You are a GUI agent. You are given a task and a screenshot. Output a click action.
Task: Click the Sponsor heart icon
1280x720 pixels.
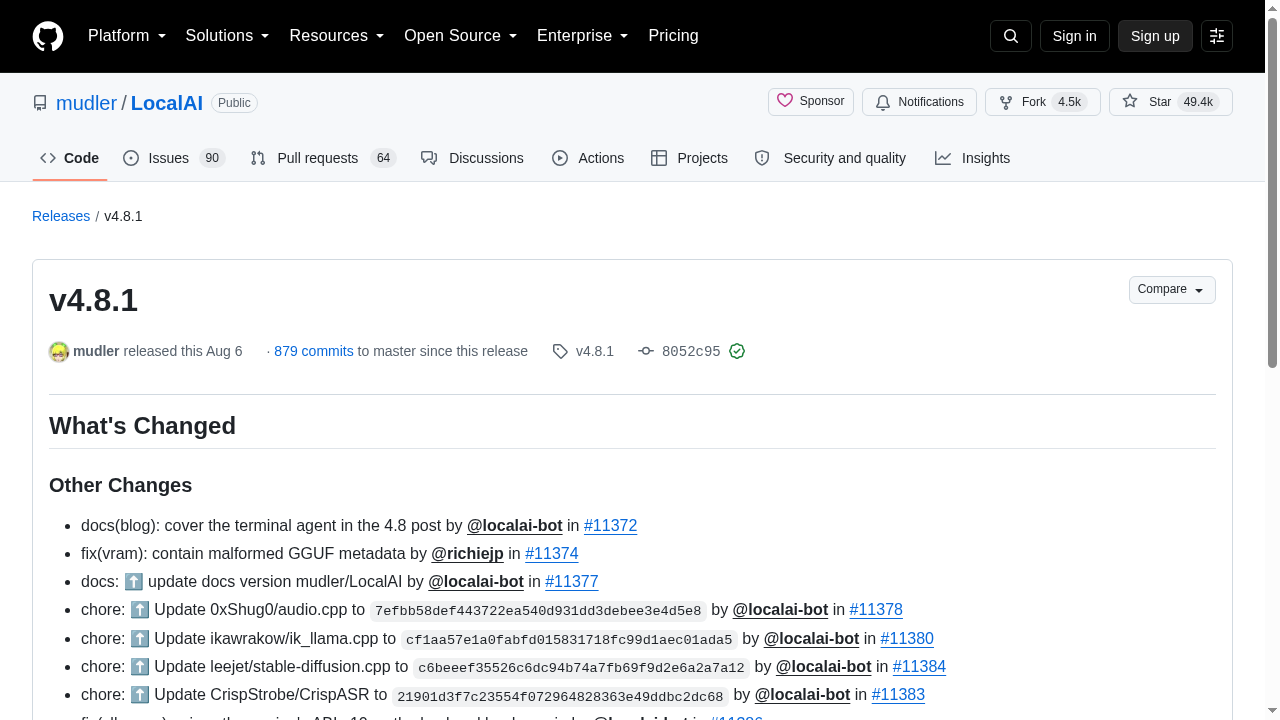coord(785,101)
